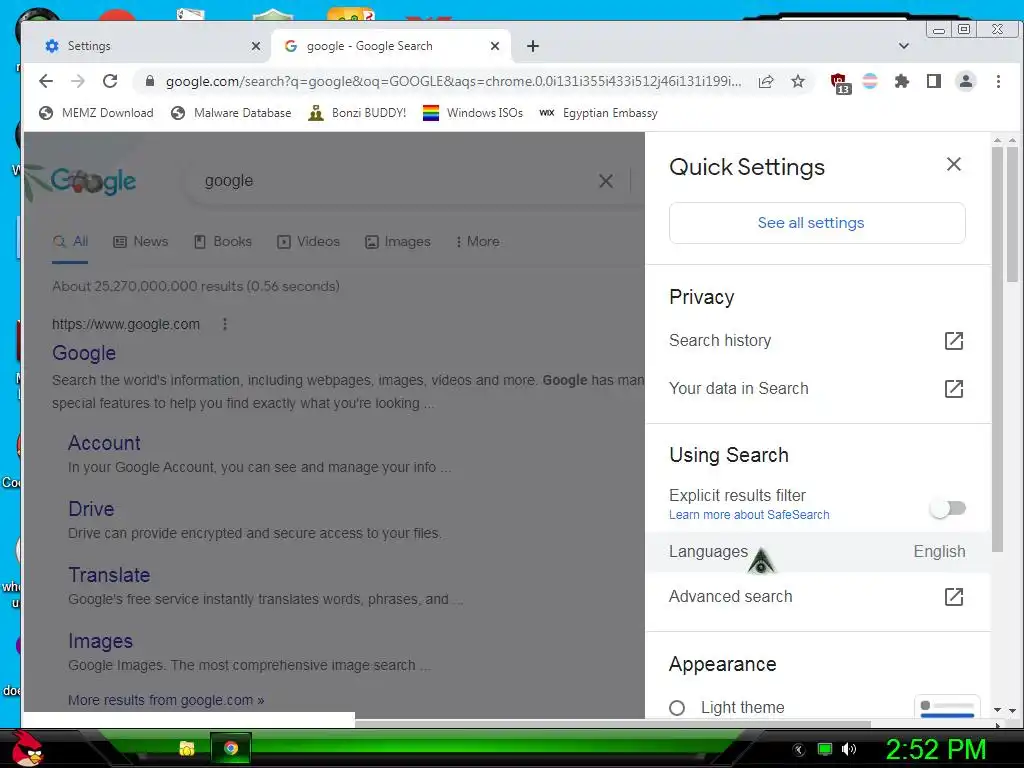Click the google search box

pyautogui.click(x=392, y=181)
